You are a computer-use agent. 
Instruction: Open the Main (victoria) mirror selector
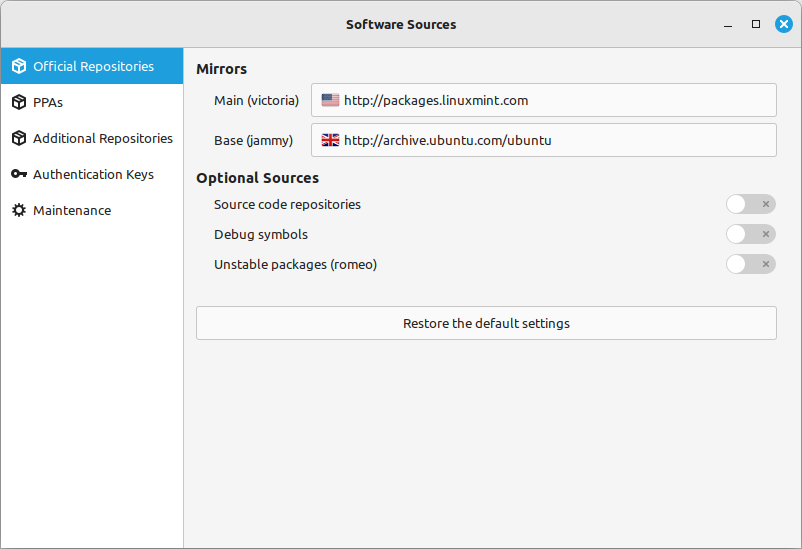(543, 101)
